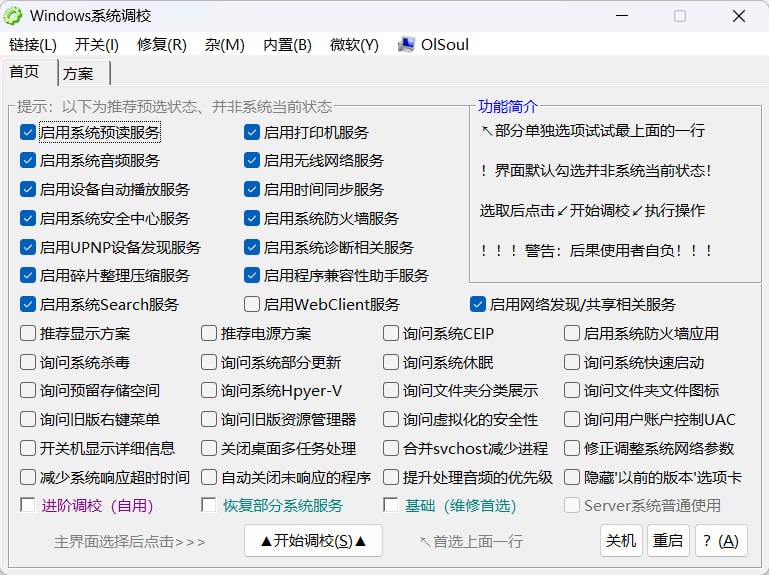The width and height of the screenshot is (769, 575).
Task: Click the OlSoul computer icon in the menu bar
Action: (x=406, y=45)
